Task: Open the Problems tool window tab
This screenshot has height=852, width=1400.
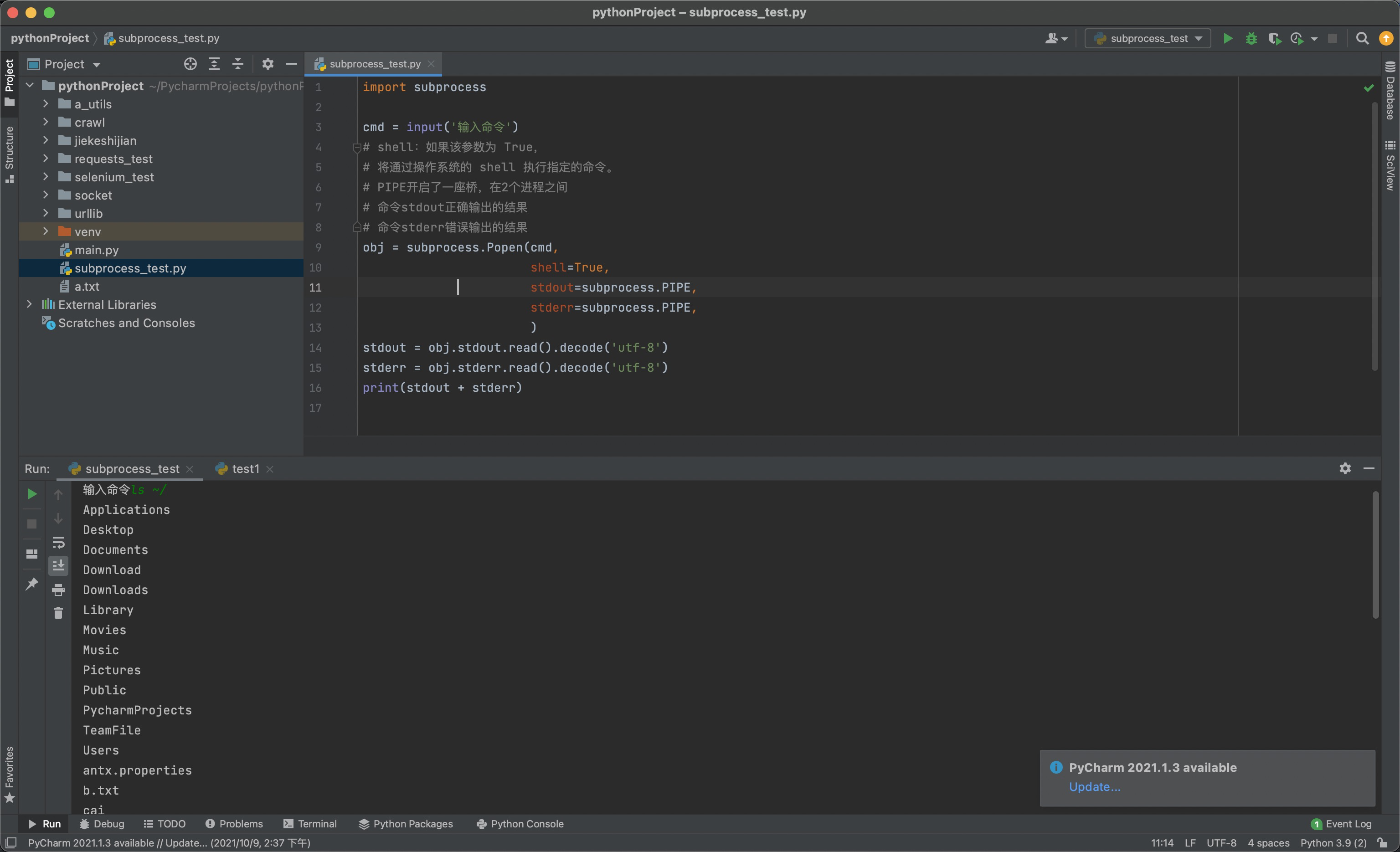Action: (x=234, y=824)
